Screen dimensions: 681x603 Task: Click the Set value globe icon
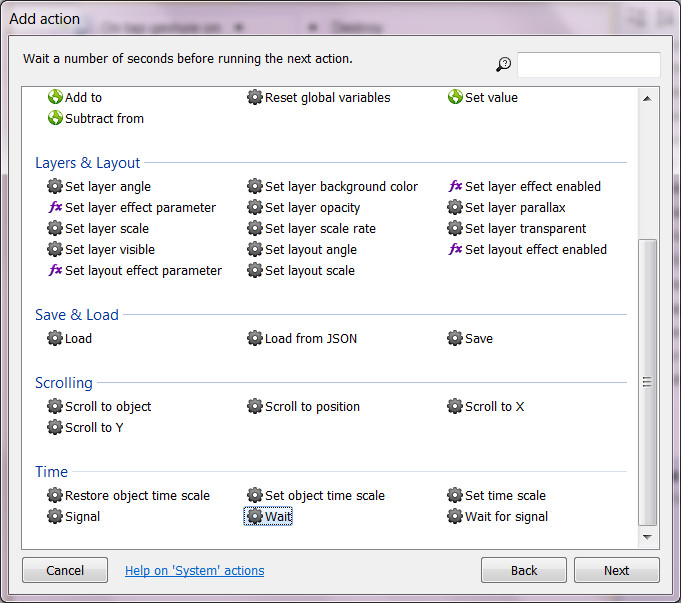[455, 97]
